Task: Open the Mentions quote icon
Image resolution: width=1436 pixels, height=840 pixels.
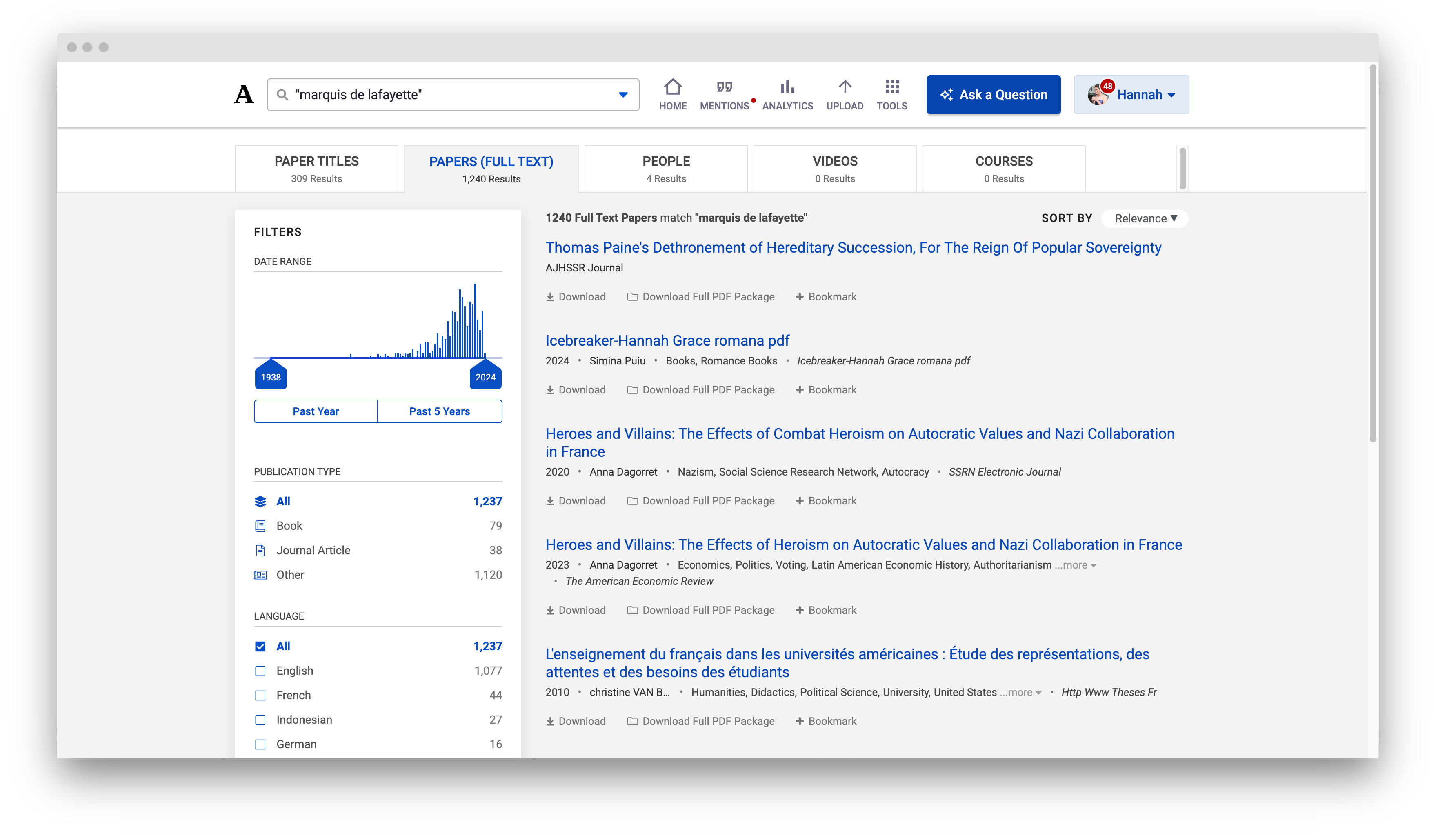Action: click(x=724, y=87)
